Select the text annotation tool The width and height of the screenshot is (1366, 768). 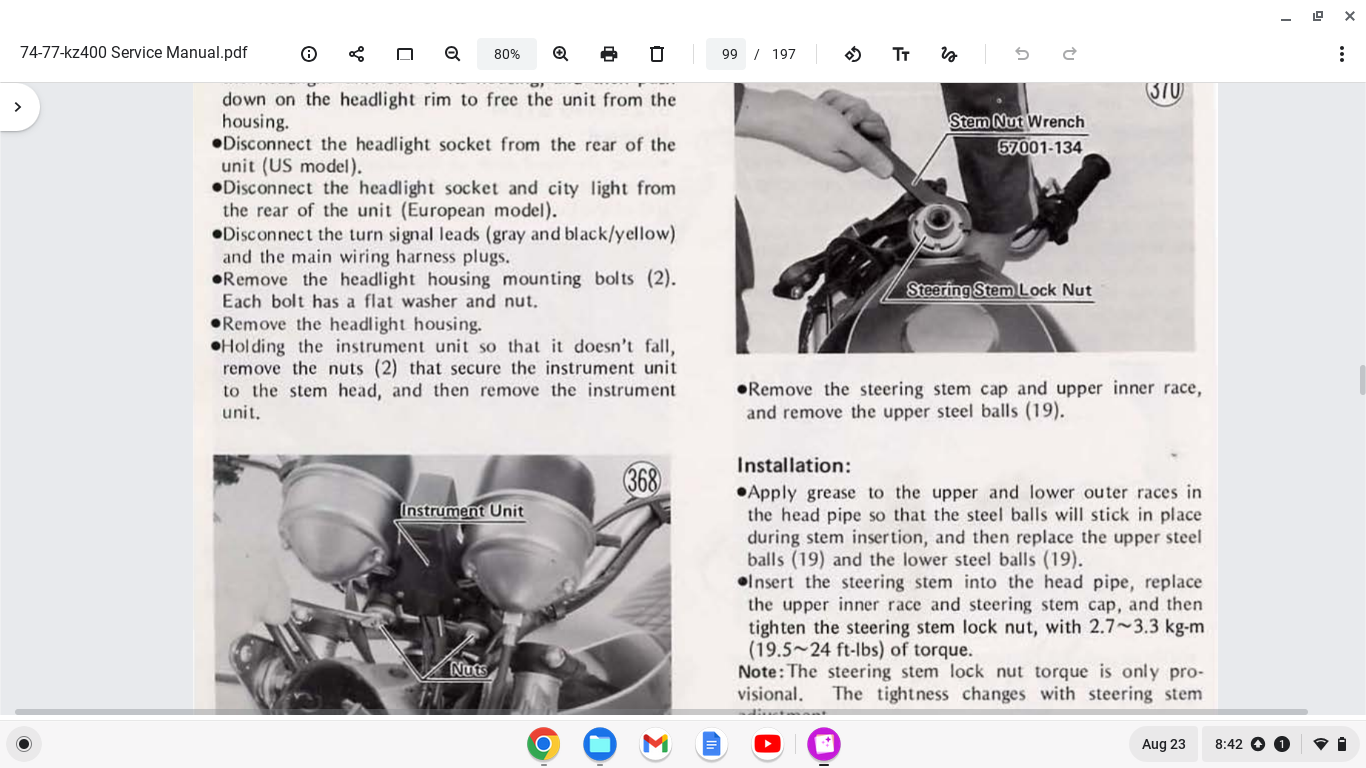click(x=901, y=54)
